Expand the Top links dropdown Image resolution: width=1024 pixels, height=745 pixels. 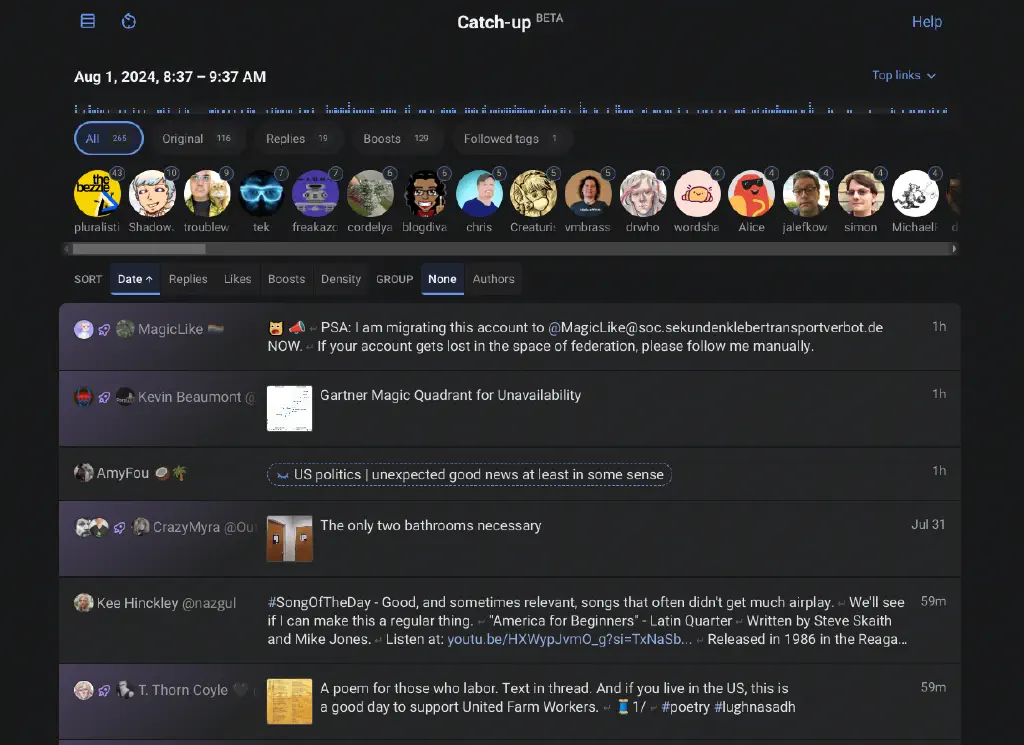point(904,75)
